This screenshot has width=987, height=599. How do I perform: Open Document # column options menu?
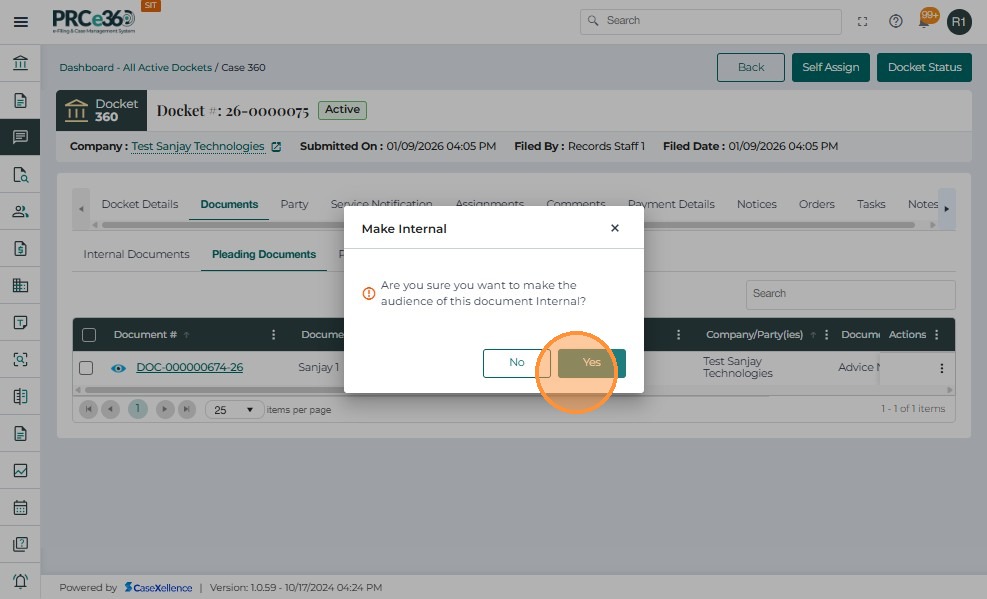pos(273,335)
